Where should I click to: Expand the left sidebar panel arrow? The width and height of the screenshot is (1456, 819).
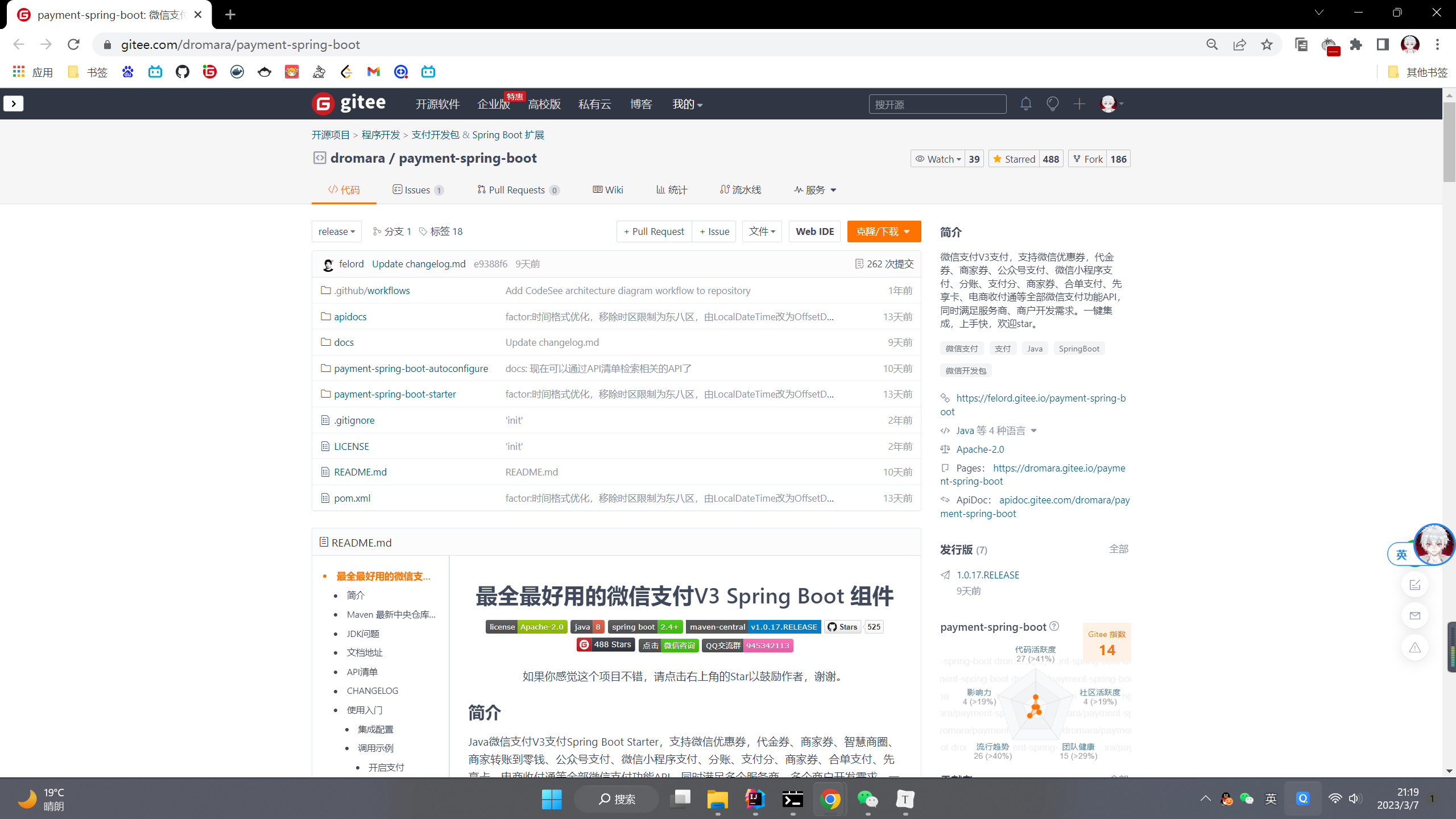coord(14,104)
